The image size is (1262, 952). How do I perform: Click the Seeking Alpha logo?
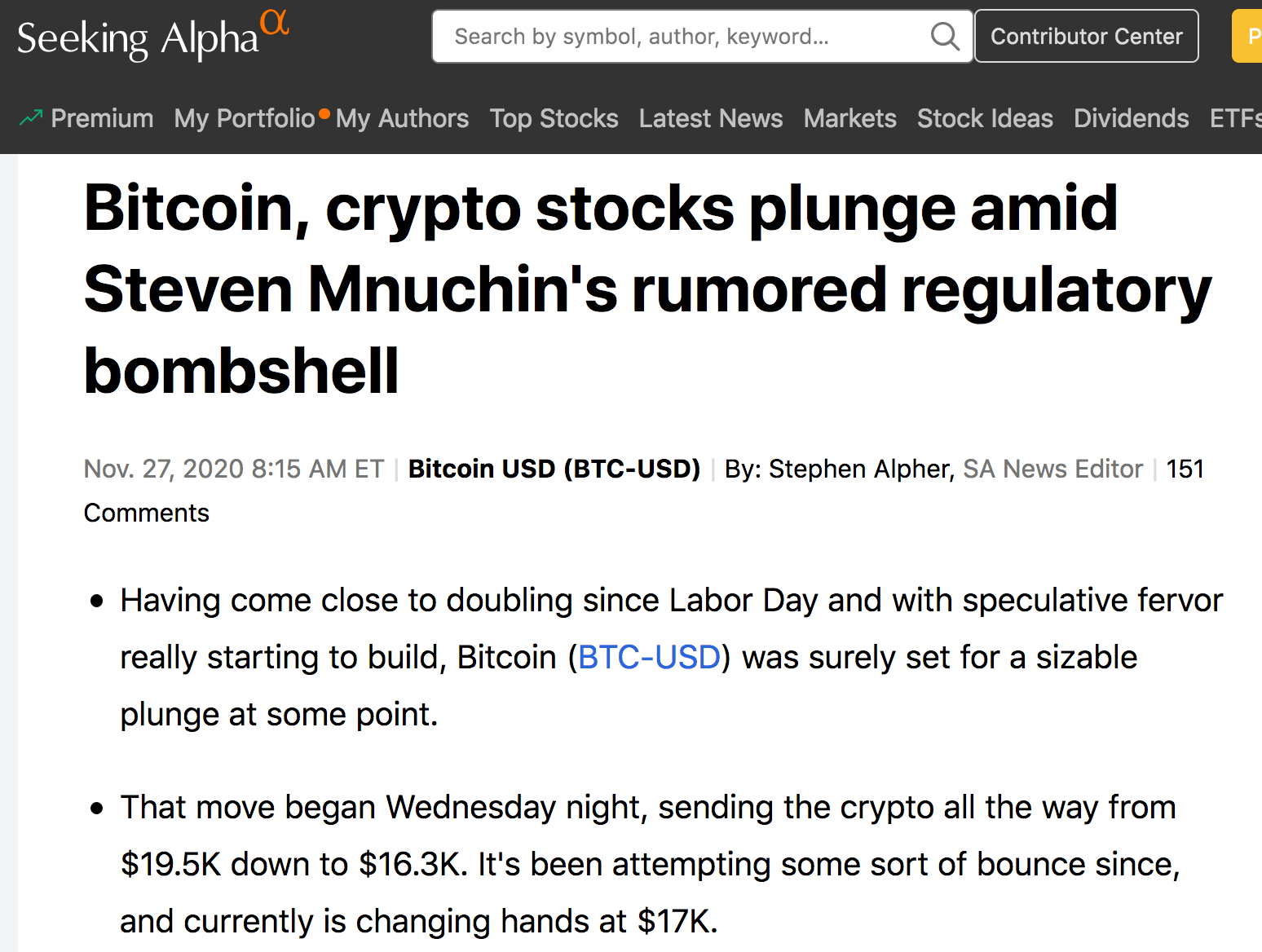[152, 37]
